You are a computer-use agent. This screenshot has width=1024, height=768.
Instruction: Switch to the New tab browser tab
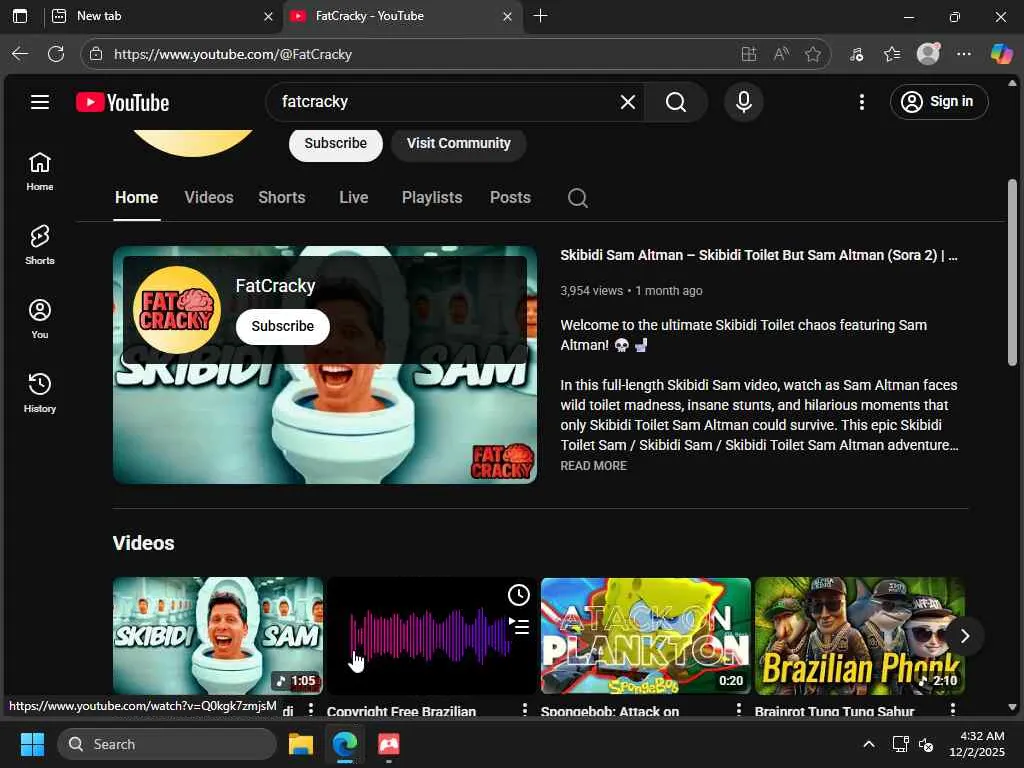tap(160, 16)
